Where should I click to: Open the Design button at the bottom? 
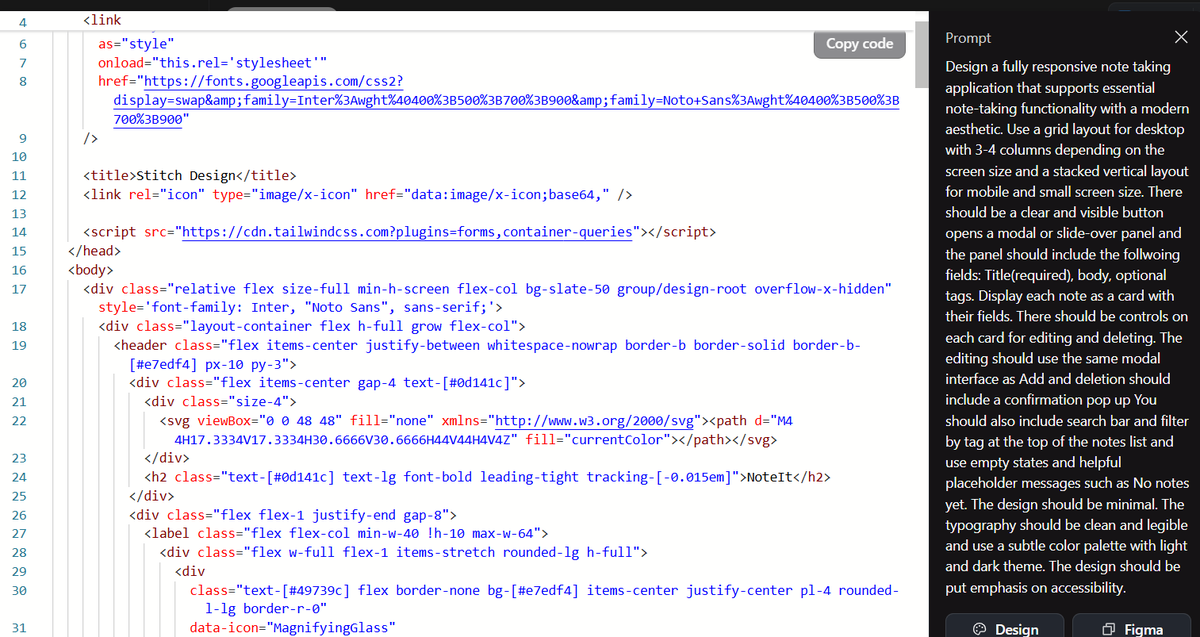(1005, 628)
